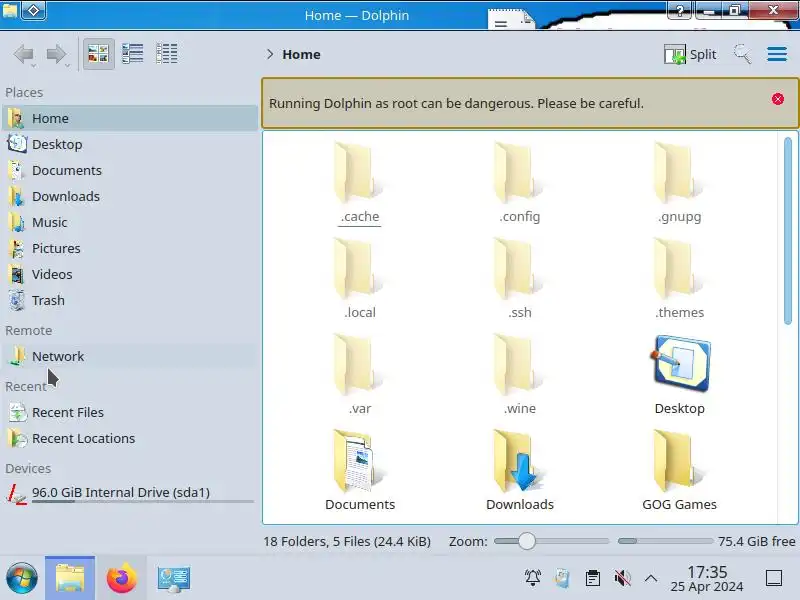Screen dimensions: 800x600
Task: Activate the file manager taskbar button
Action: tap(70, 578)
